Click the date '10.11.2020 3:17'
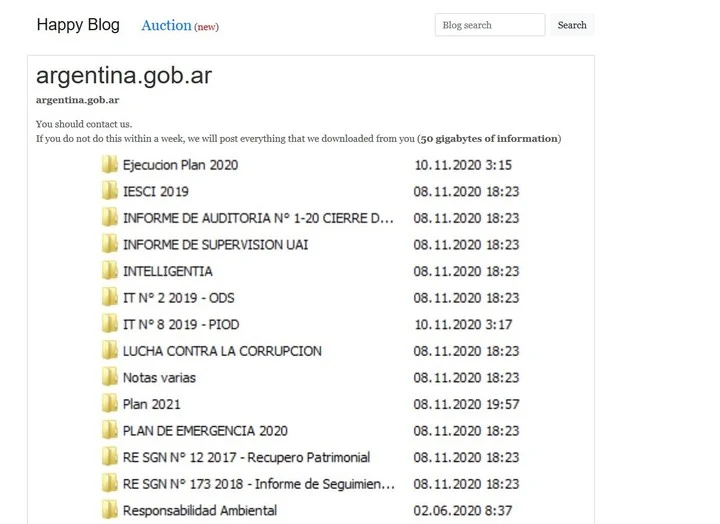Viewport: 720px width, 524px height. (463, 325)
